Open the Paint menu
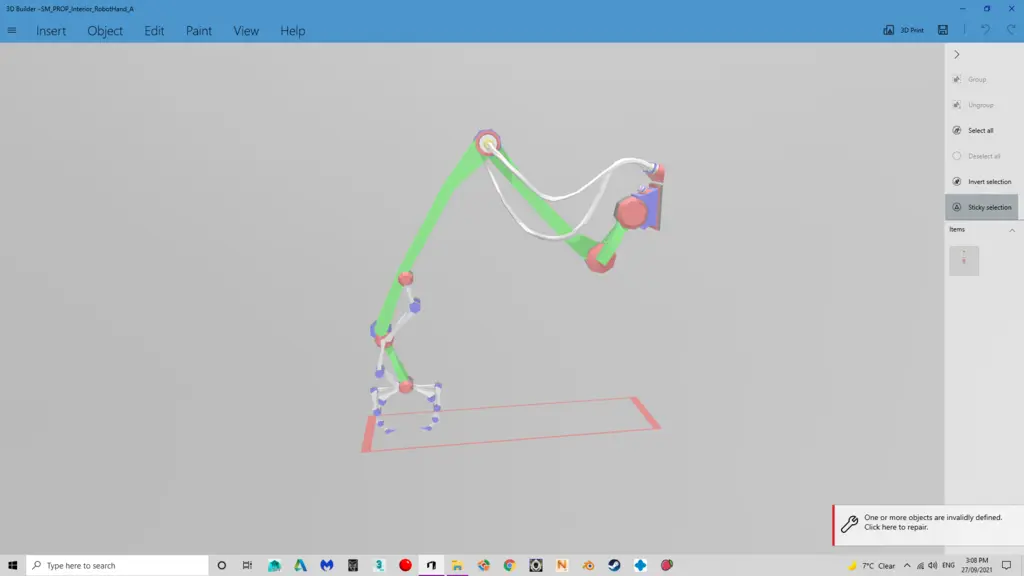The width and height of the screenshot is (1024, 576). [x=198, y=30]
